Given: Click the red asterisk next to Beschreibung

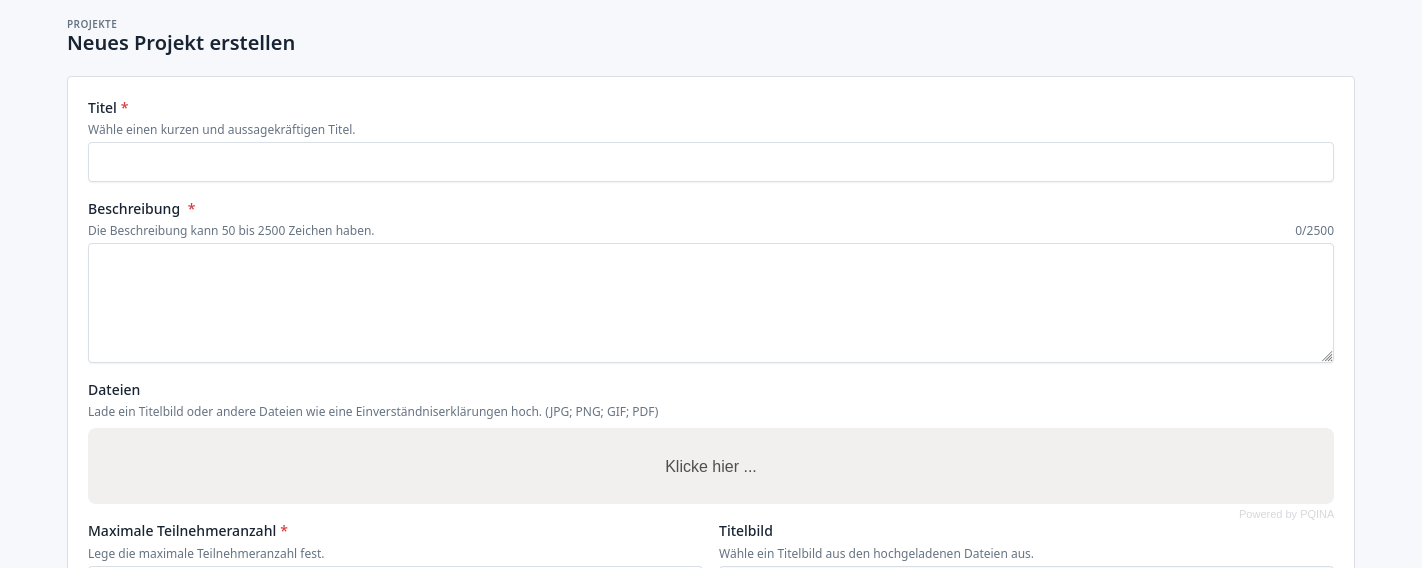Looking at the screenshot, I should (x=191, y=208).
